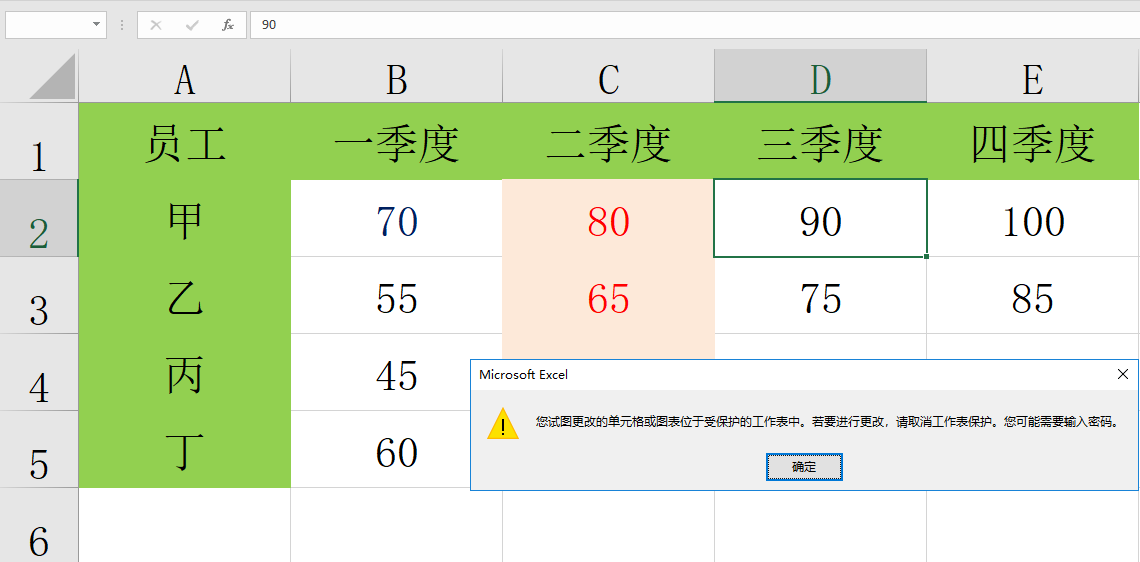
Task: Select row 2 header
Action: 39,218
